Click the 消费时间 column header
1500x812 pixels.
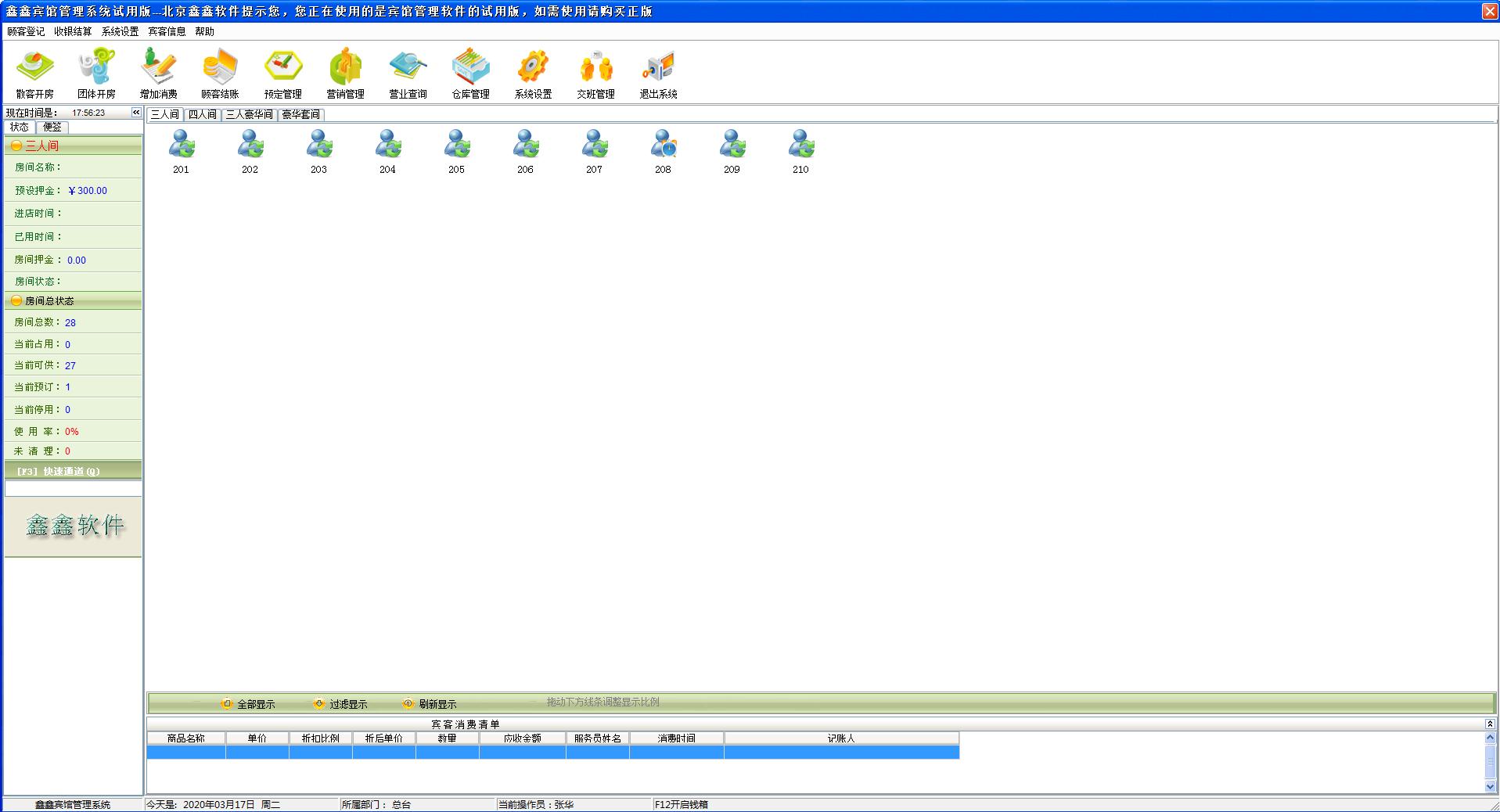(677, 738)
